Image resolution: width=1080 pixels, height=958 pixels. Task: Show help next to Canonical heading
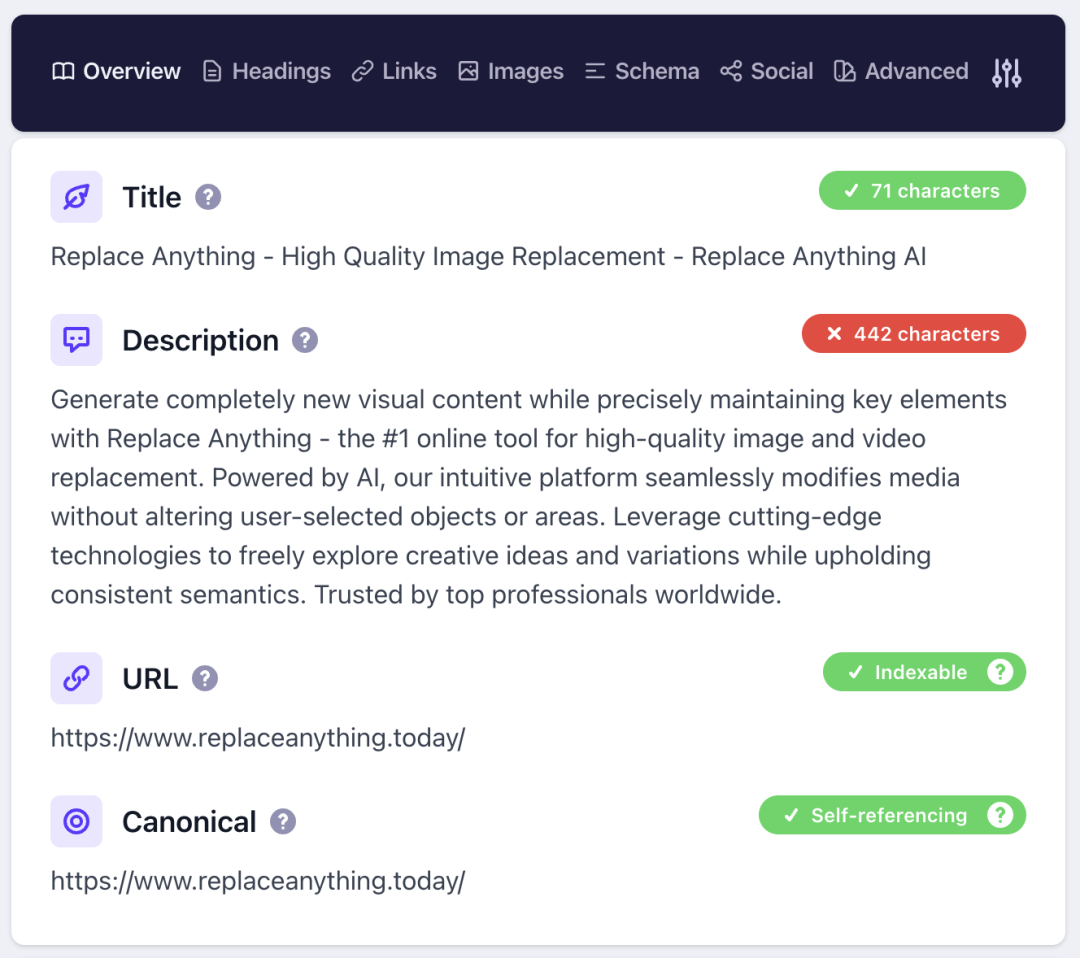coord(282,822)
